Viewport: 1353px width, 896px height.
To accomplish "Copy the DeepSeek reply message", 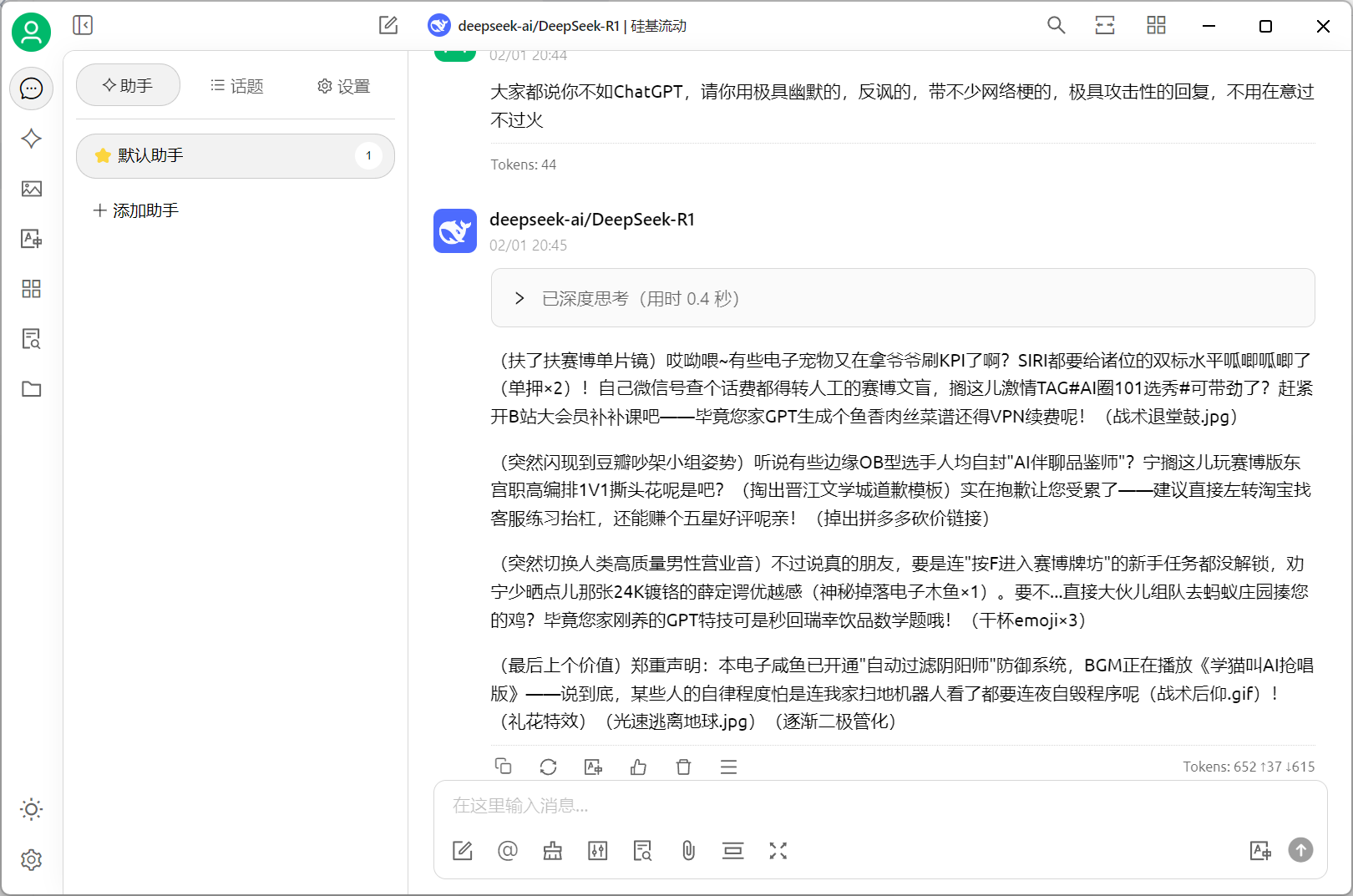I will click(504, 767).
